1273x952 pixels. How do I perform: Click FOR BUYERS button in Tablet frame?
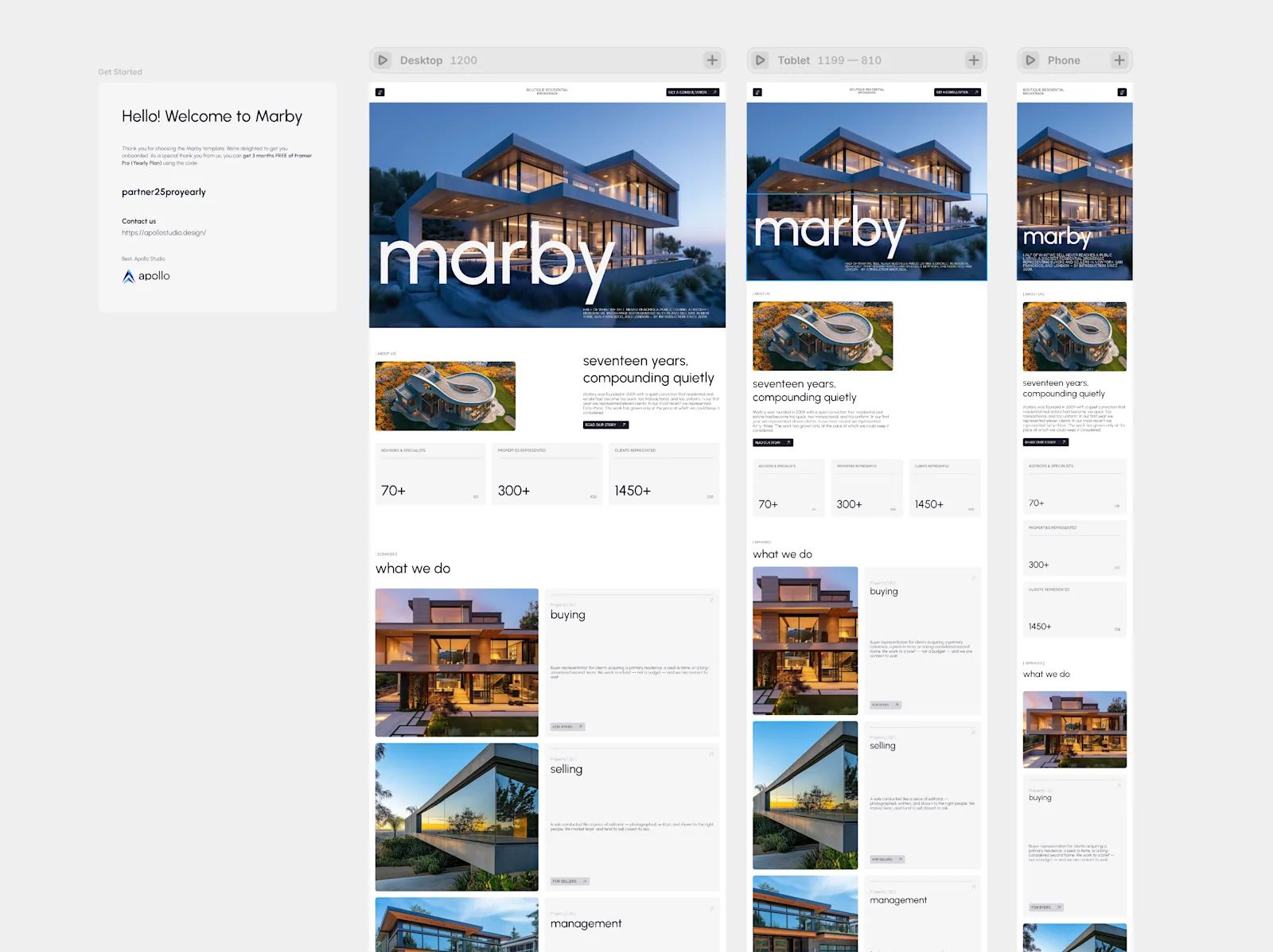886,705
